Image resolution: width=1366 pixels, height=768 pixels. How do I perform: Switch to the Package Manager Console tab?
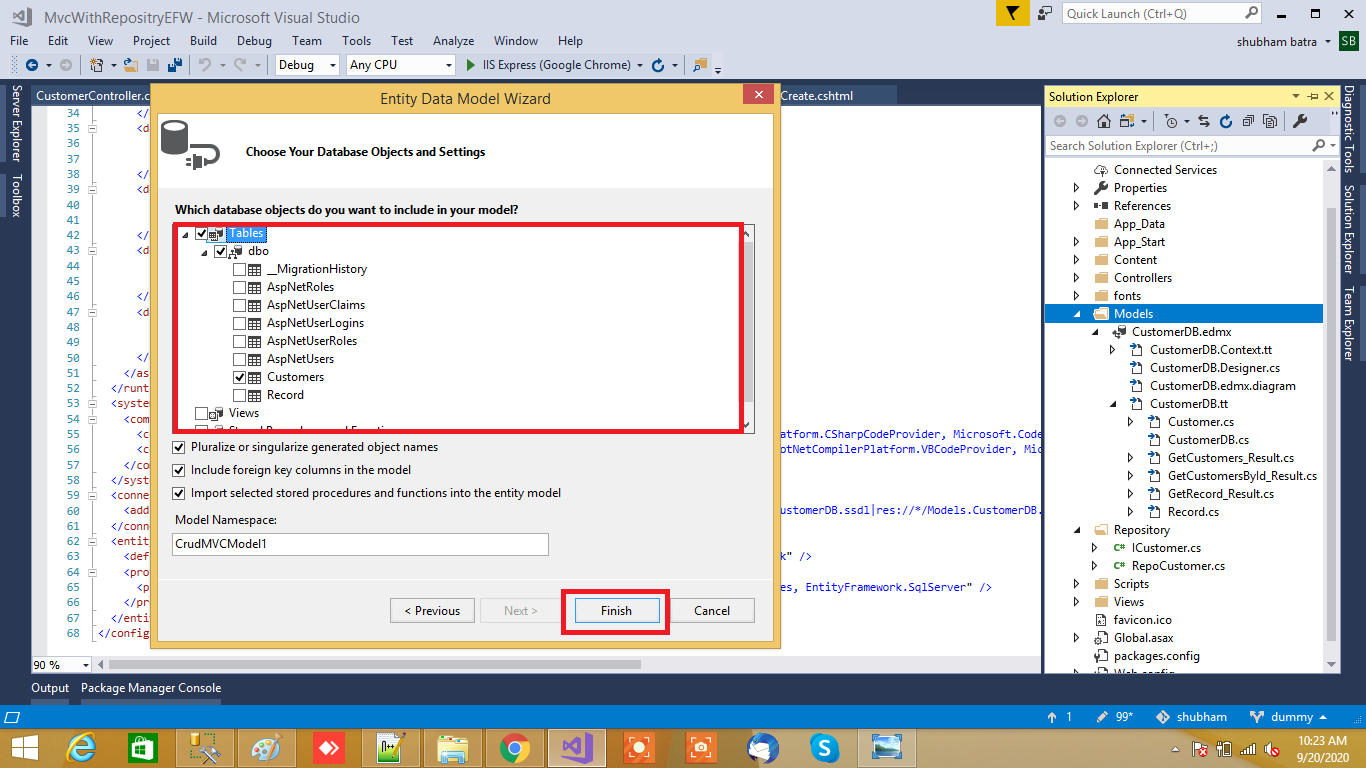click(x=151, y=688)
